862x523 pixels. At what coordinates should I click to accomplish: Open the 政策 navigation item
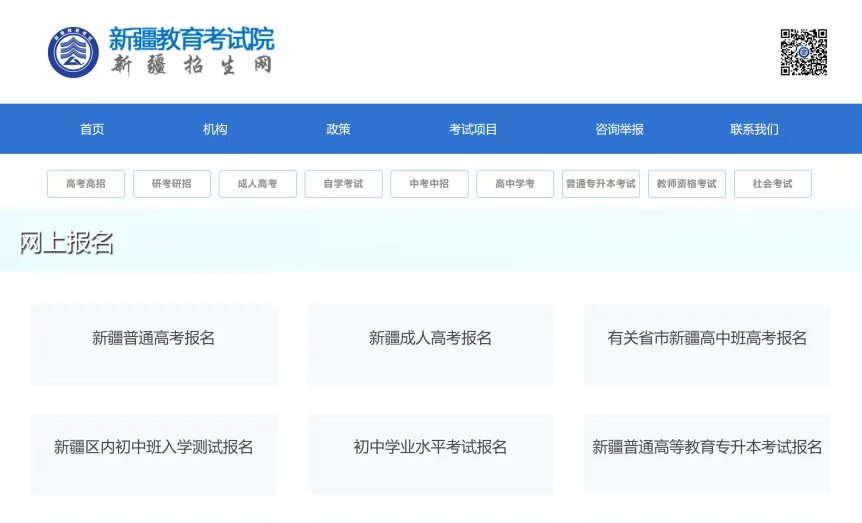click(338, 129)
